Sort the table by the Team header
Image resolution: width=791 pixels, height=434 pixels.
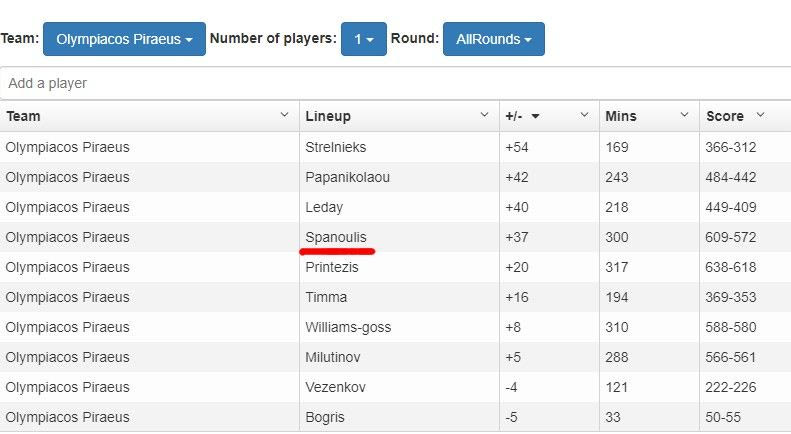point(24,116)
